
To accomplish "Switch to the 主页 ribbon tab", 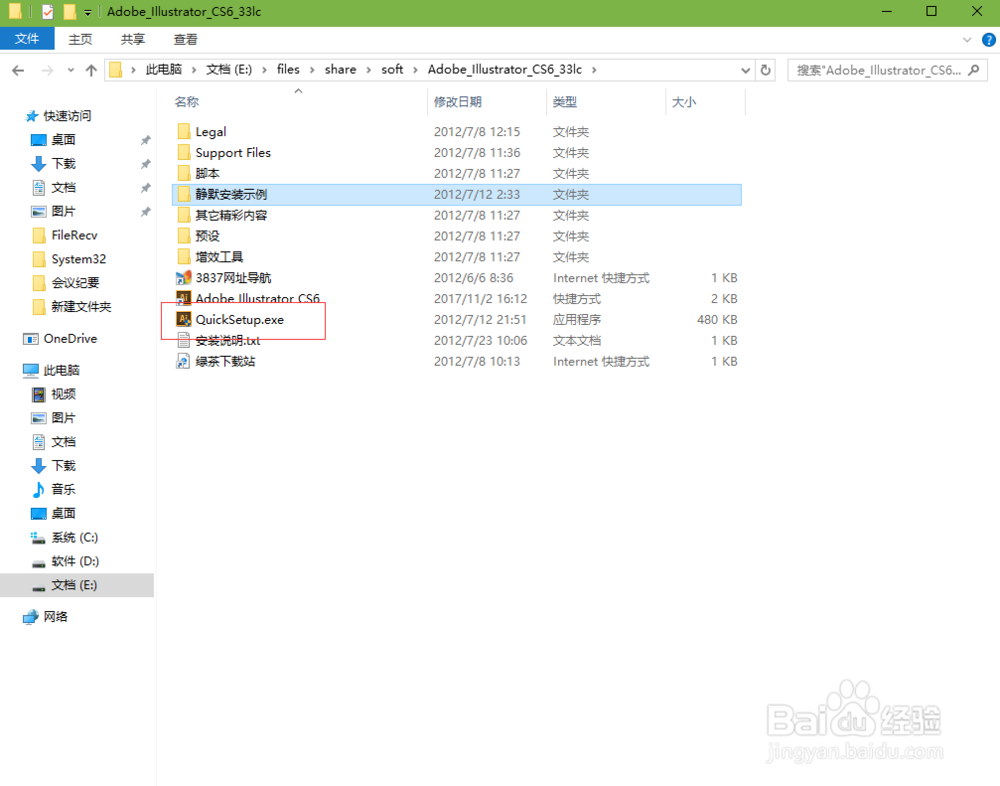I will [80, 40].
